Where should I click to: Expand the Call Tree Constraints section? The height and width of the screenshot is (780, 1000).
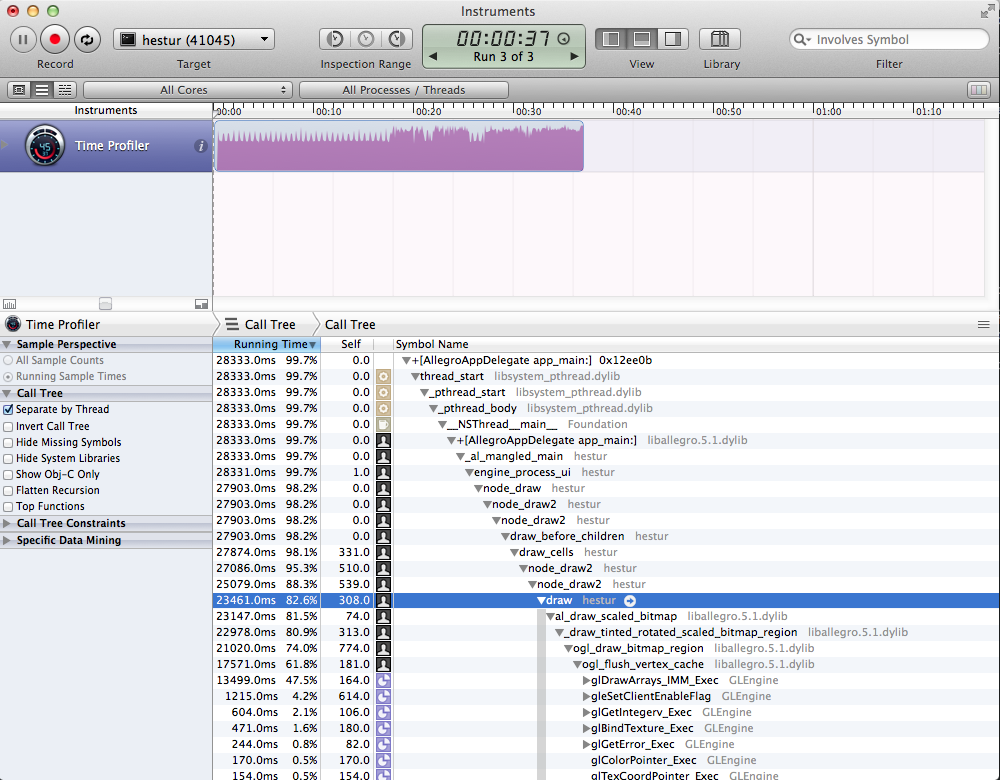tap(8, 523)
